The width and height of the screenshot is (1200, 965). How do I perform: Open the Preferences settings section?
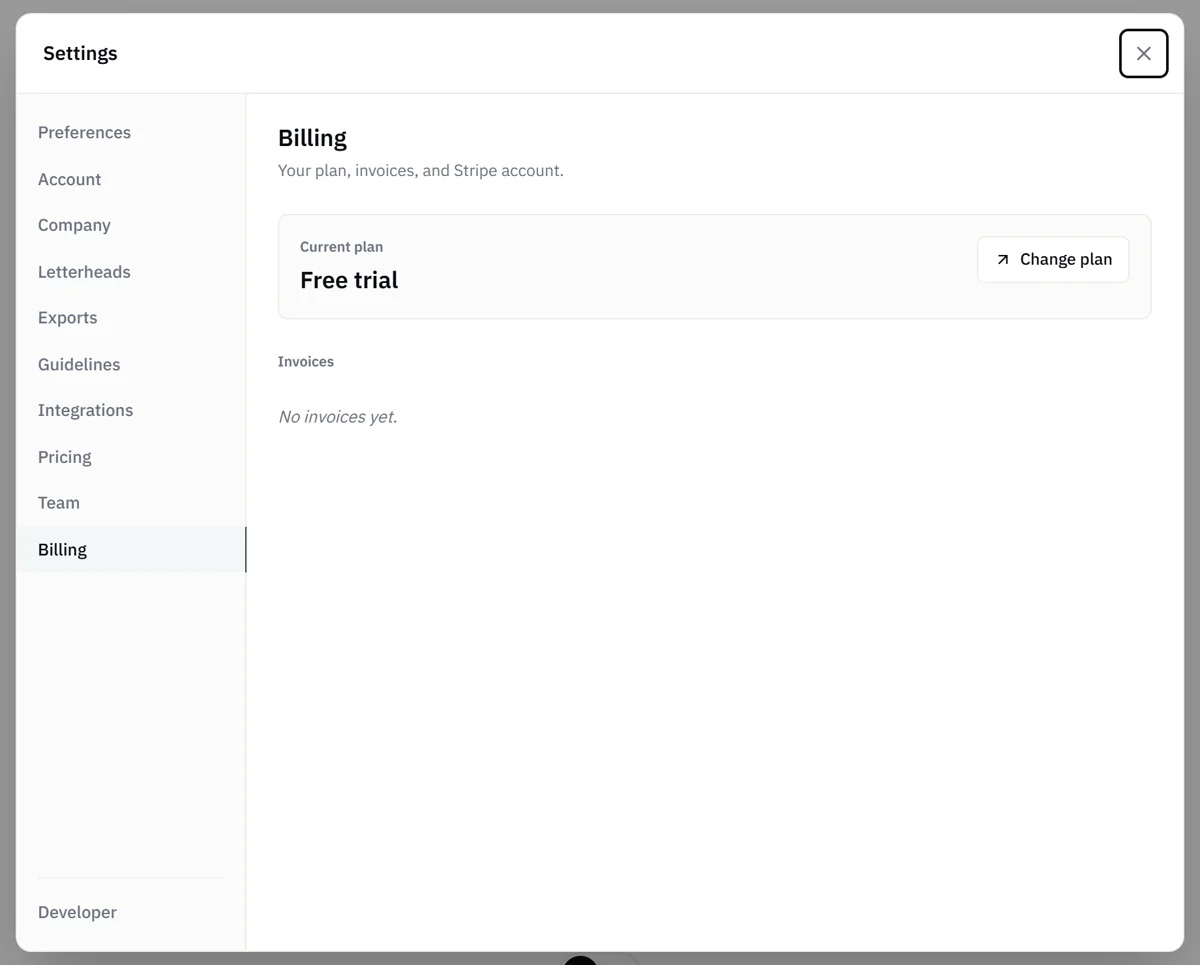pyautogui.click(x=131, y=133)
